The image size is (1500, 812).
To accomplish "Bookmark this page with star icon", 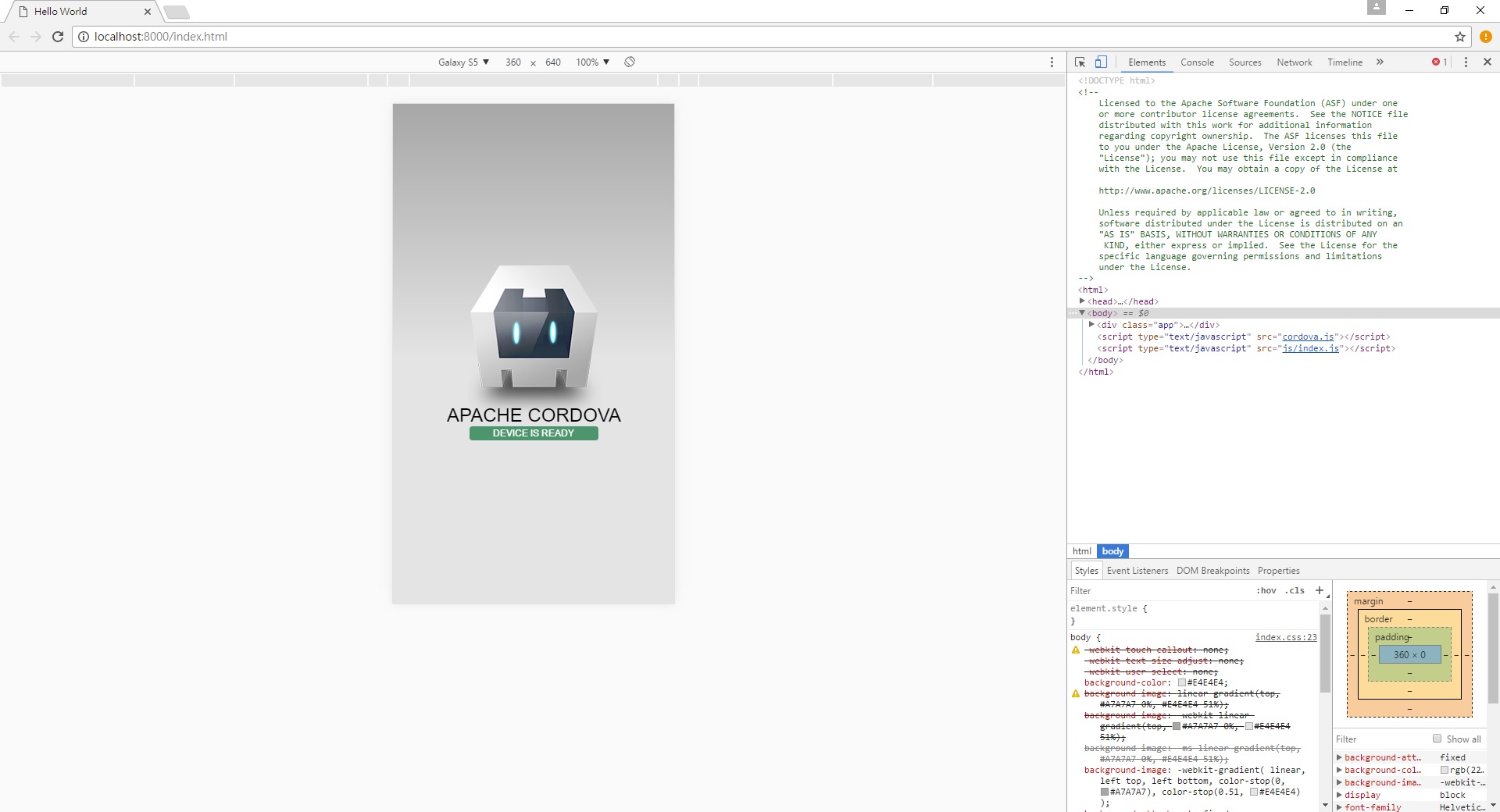I will [x=1459, y=37].
